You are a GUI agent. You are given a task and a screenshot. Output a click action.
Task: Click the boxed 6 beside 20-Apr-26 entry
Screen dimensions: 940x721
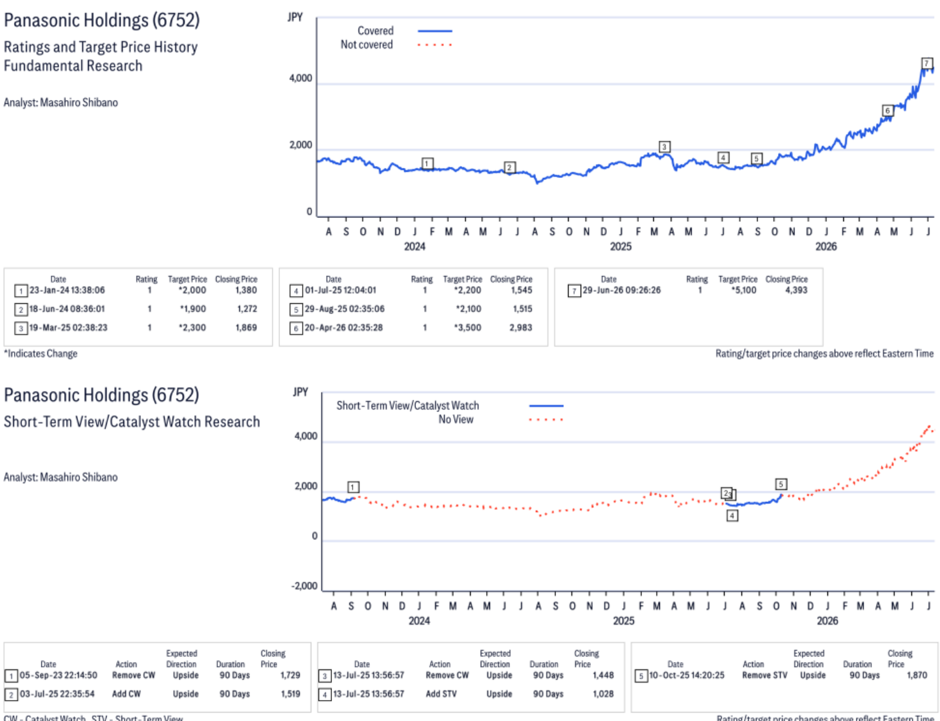(x=296, y=328)
